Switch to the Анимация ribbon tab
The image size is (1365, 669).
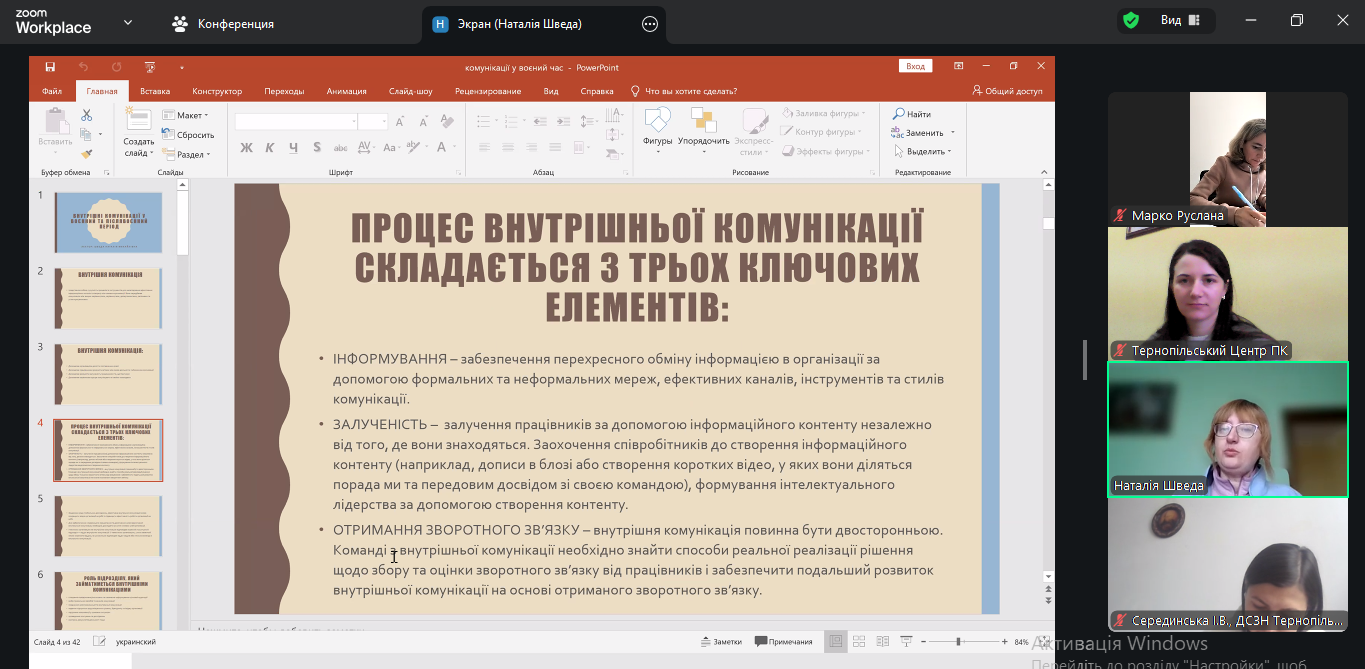tap(346, 91)
